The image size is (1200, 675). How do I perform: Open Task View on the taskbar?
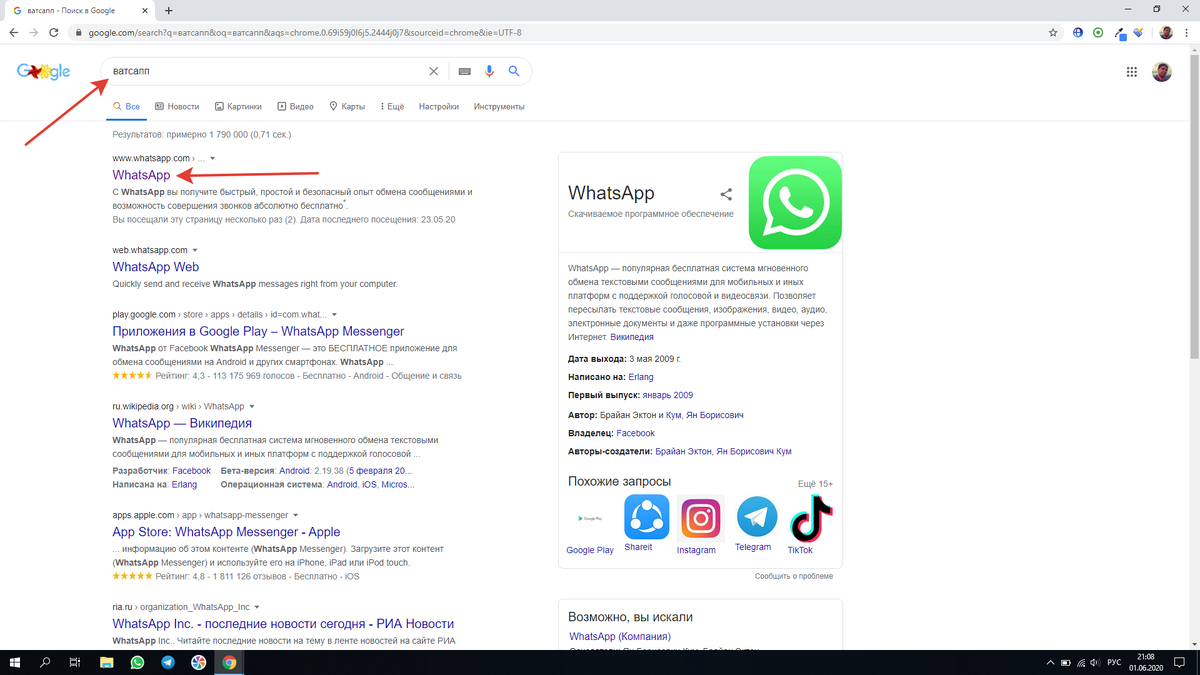point(75,662)
